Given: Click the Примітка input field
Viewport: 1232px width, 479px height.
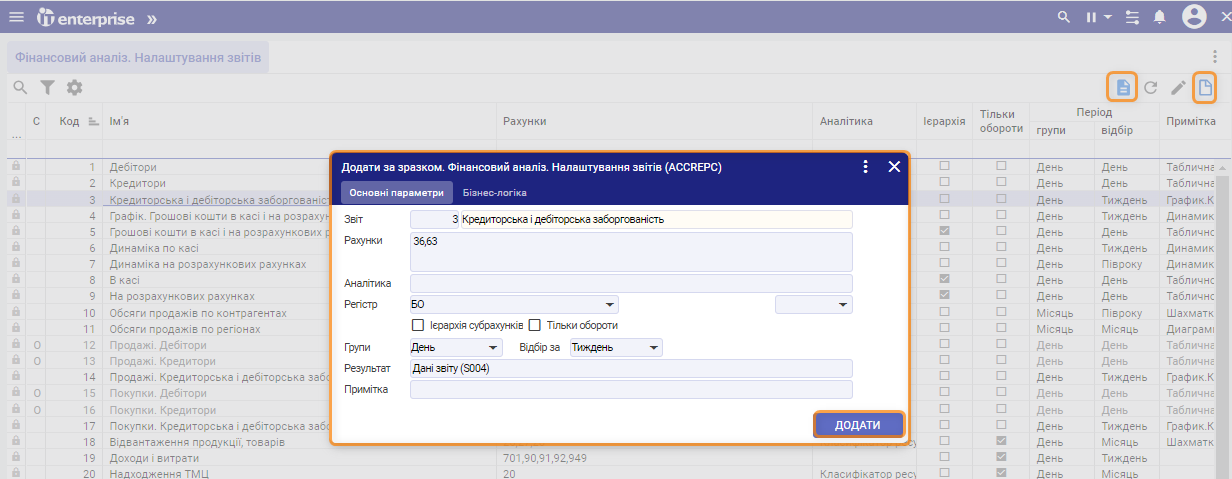Looking at the screenshot, I should [631, 390].
